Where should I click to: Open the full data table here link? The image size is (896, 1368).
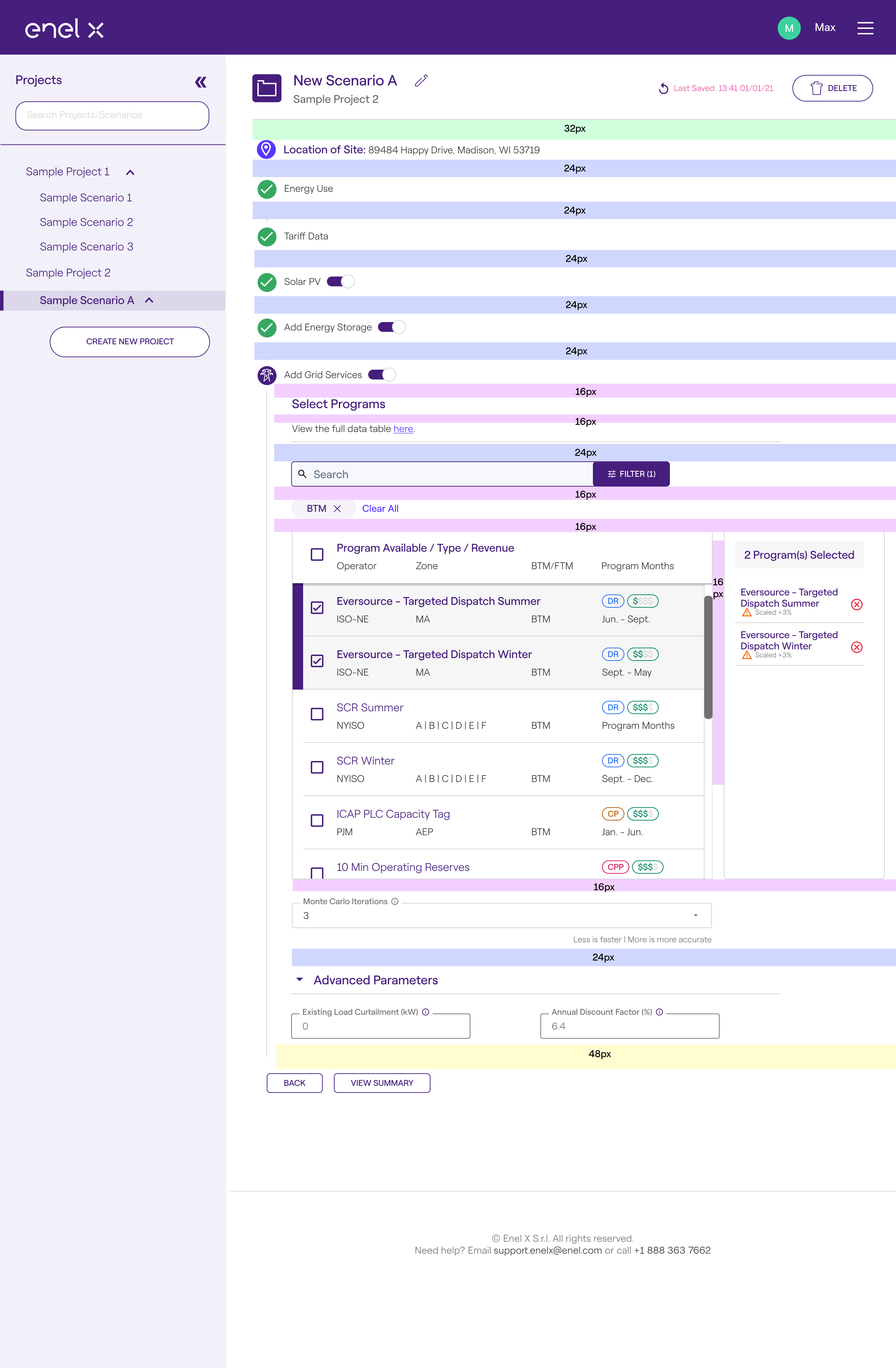(403, 429)
